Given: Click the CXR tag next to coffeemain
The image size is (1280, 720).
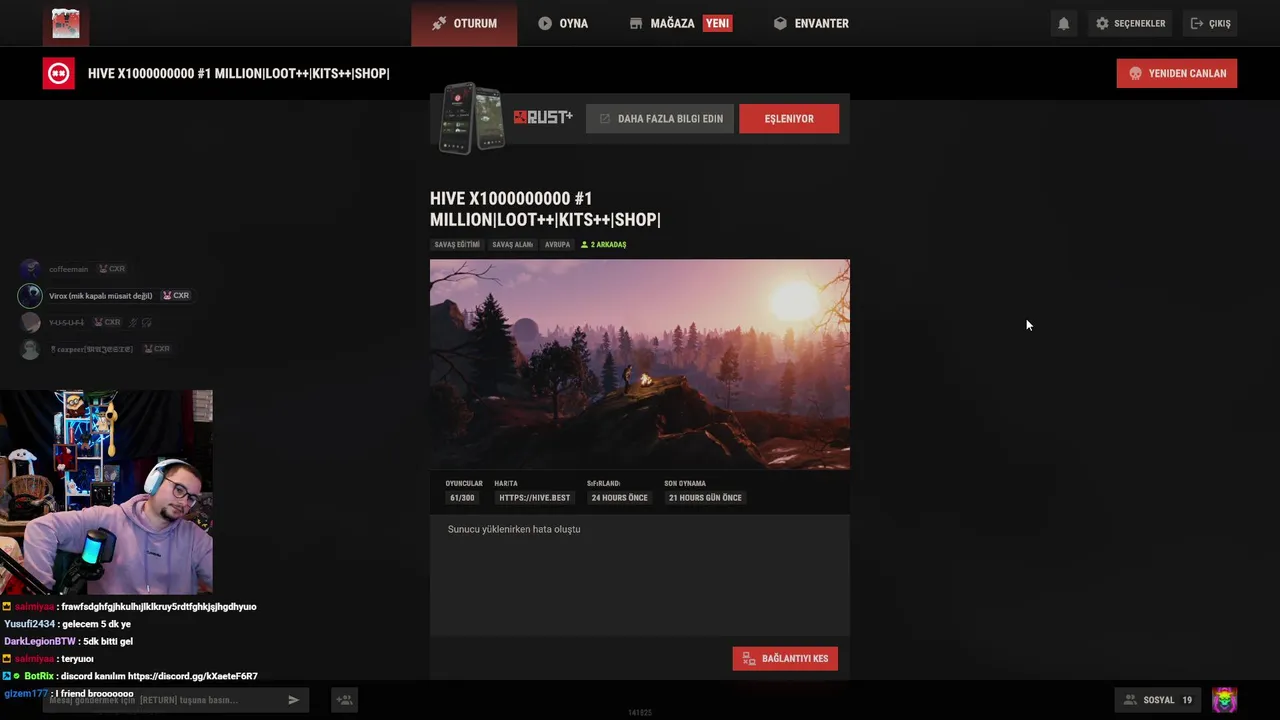Looking at the screenshot, I should click(111, 269).
